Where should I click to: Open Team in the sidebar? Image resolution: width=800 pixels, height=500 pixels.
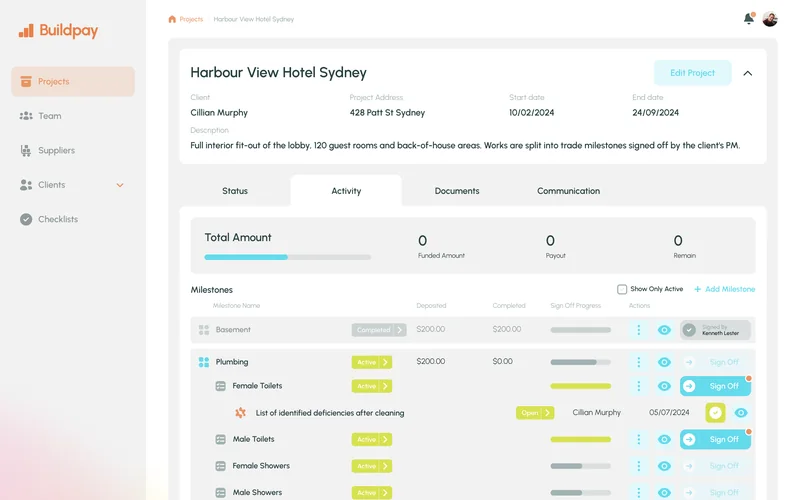(x=73, y=116)
